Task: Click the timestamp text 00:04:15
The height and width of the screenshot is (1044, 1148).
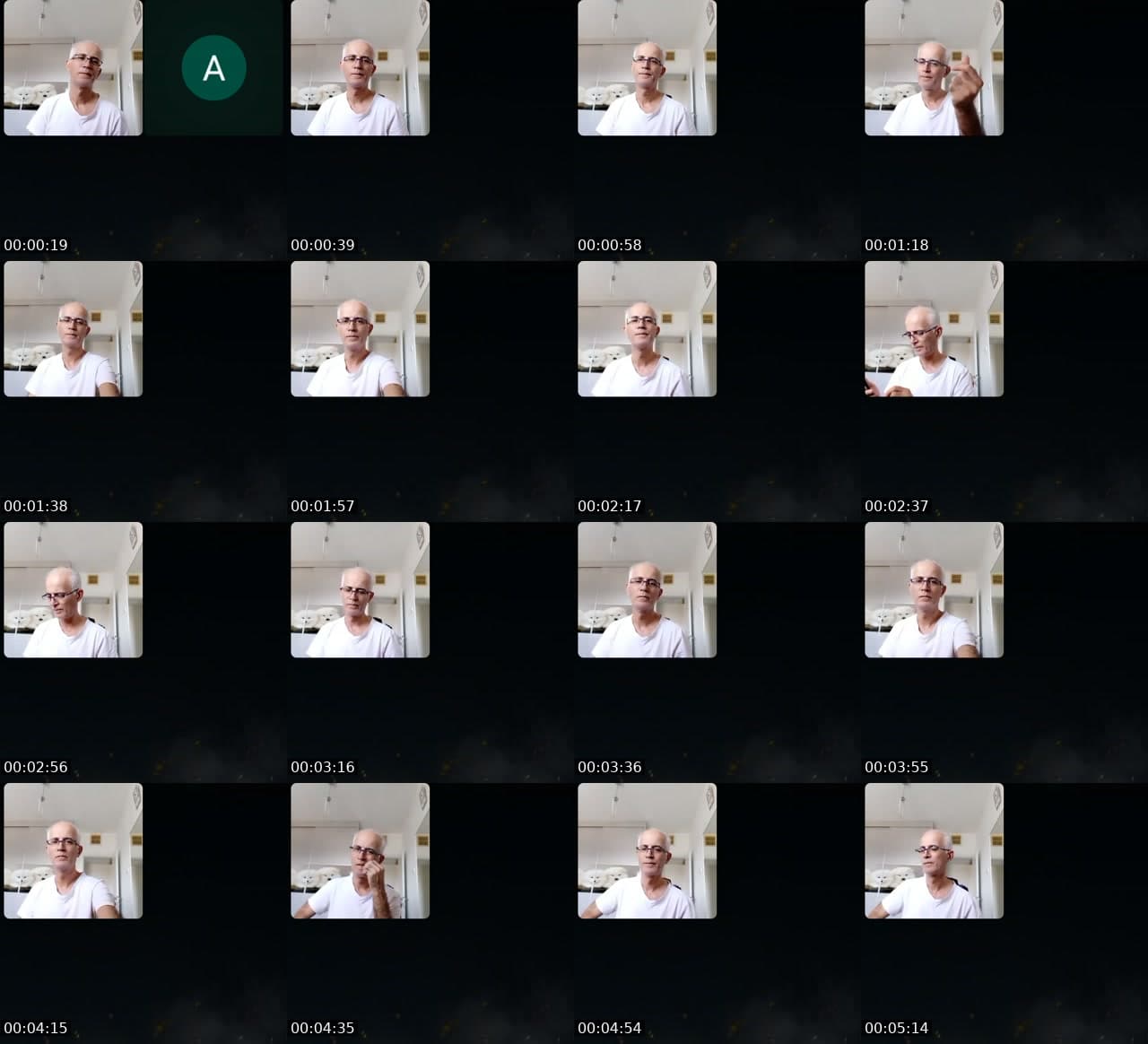Action: pos(36,1028)
